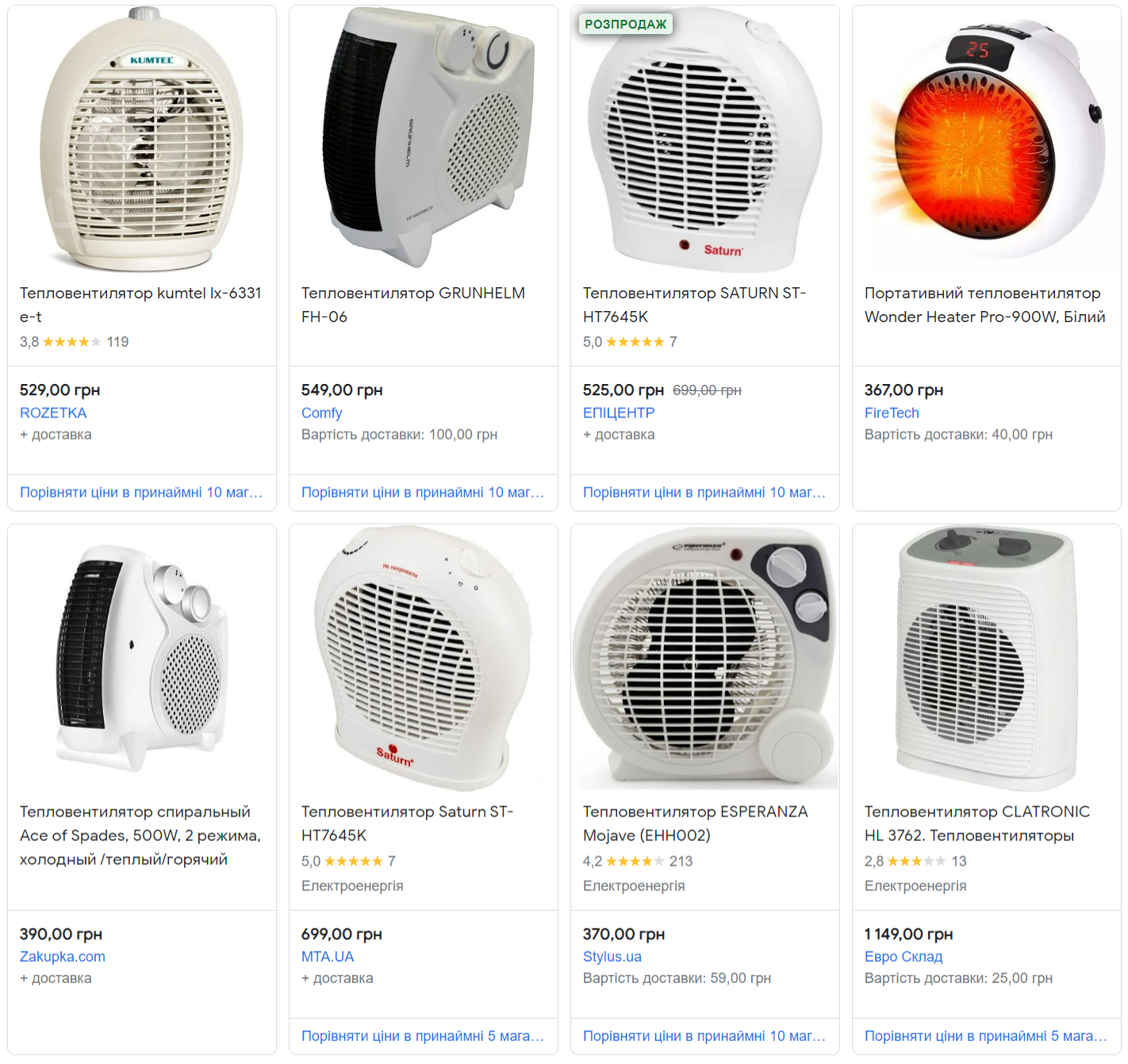Compare prices for the CLATRONIC HL 3762
This screenshot has width=1128, height=1064.
(x=985, y=1036)
